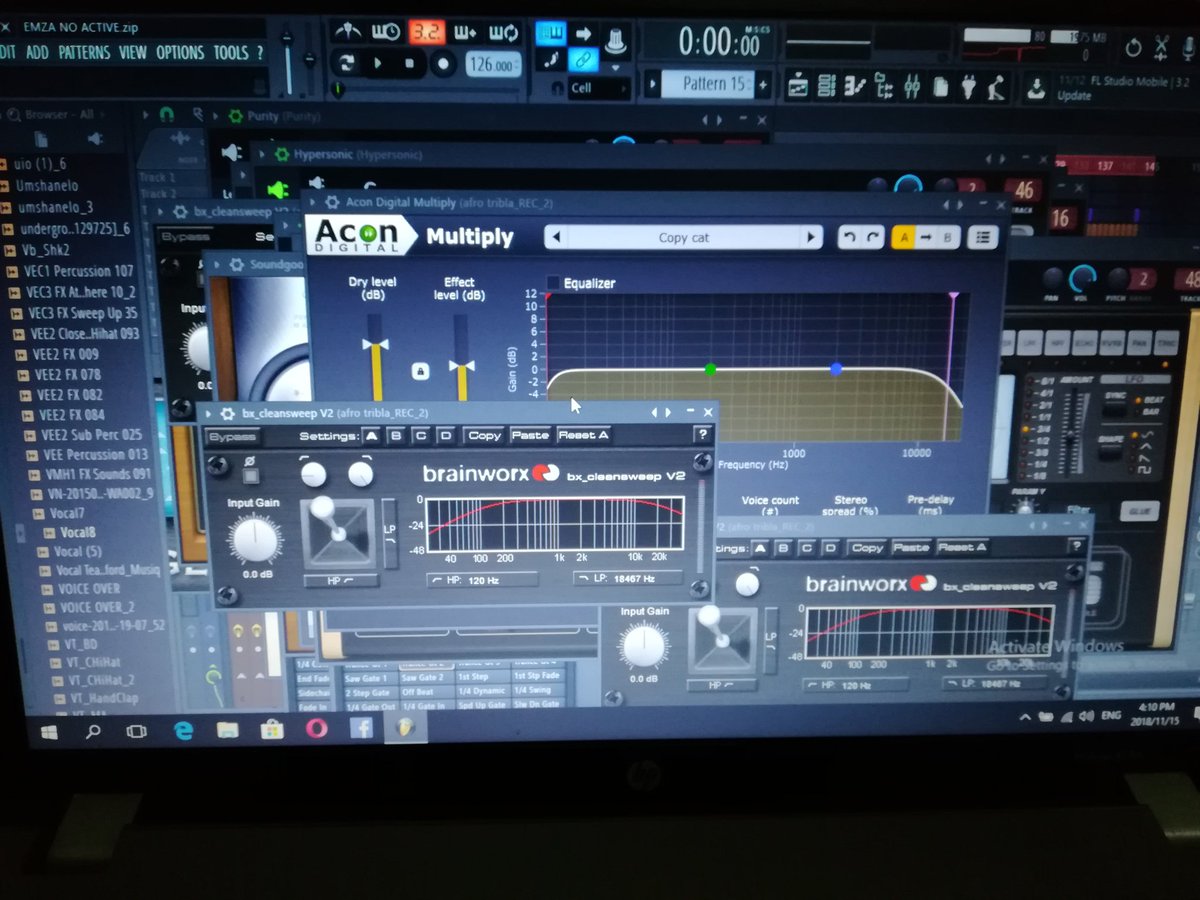The width and height of the screenshot is (1200, 900).
Task: Click the LP: 18467 Hz field in the front bx_cleansweep window
Action: pyautogui.click(x=627, y=578)
